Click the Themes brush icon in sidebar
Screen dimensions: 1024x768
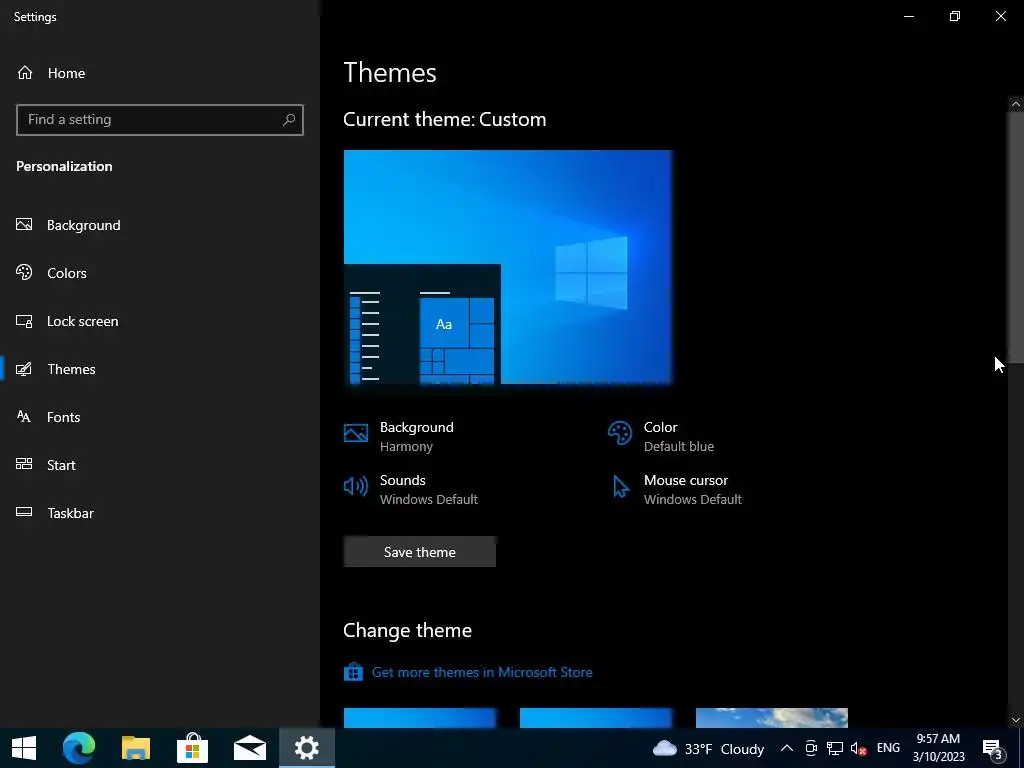(x=24, y=369)
